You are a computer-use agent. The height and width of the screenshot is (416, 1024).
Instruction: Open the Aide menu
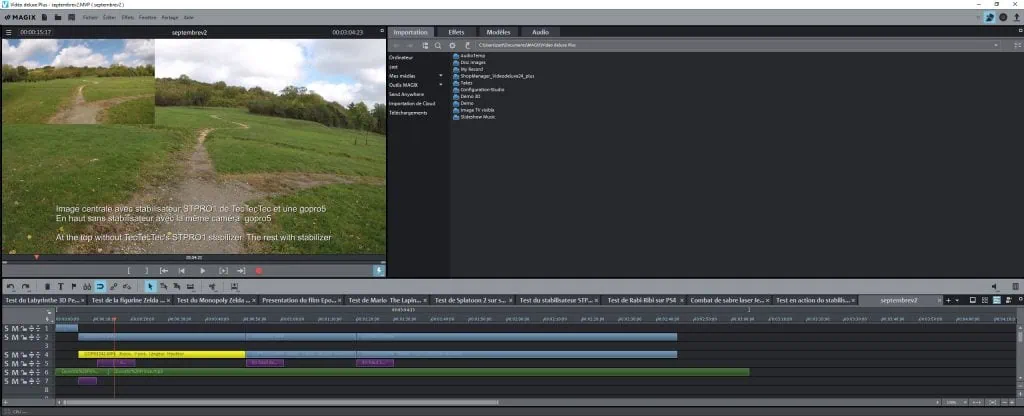(x=188, y=17)
